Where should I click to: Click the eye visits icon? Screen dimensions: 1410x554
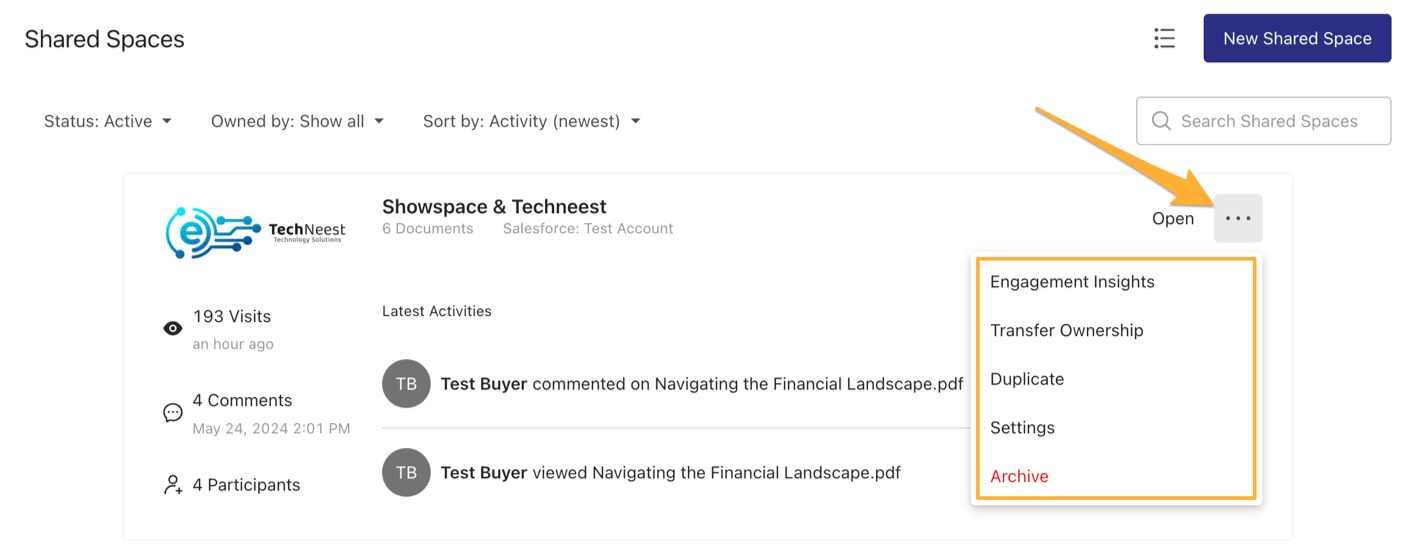173,328
